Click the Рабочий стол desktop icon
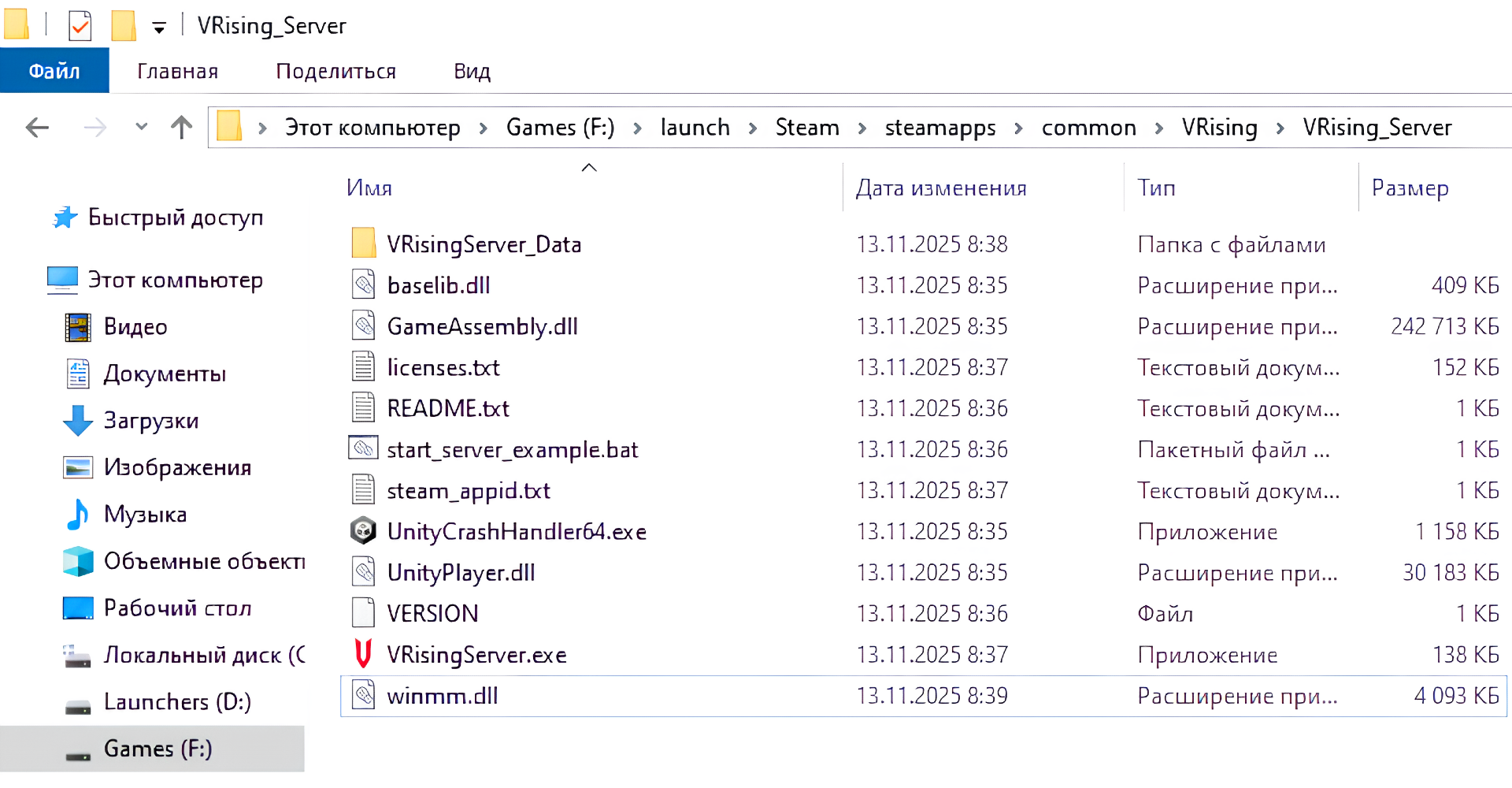 pyautogui.click(x=78, y=608)
